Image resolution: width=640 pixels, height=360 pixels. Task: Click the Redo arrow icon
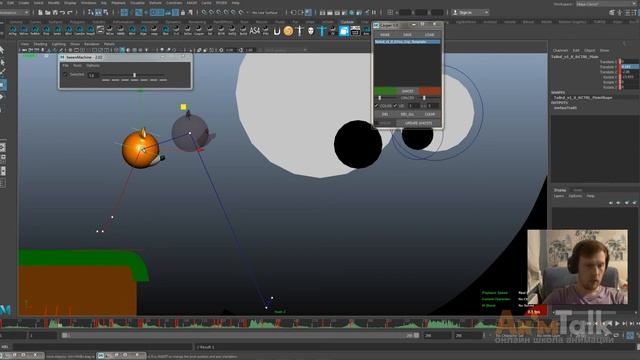(69, 13)
